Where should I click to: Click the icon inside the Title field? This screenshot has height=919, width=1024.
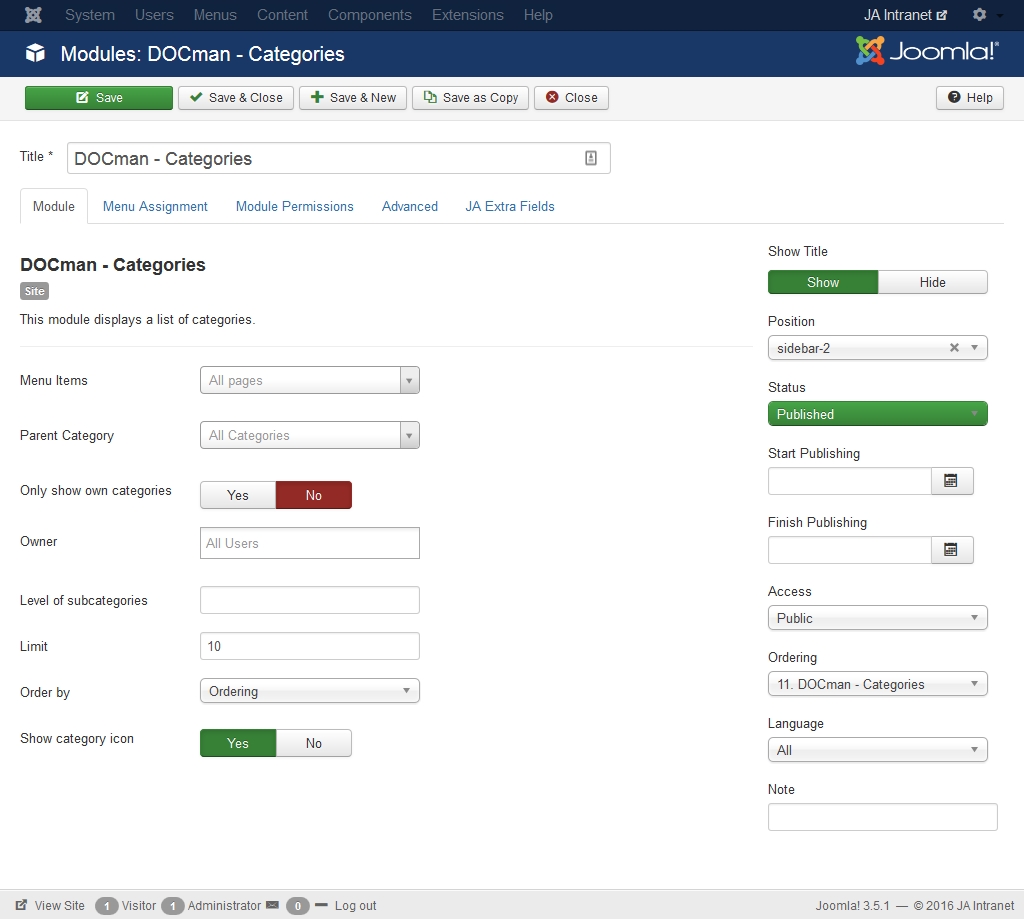(x=590, y=158)
